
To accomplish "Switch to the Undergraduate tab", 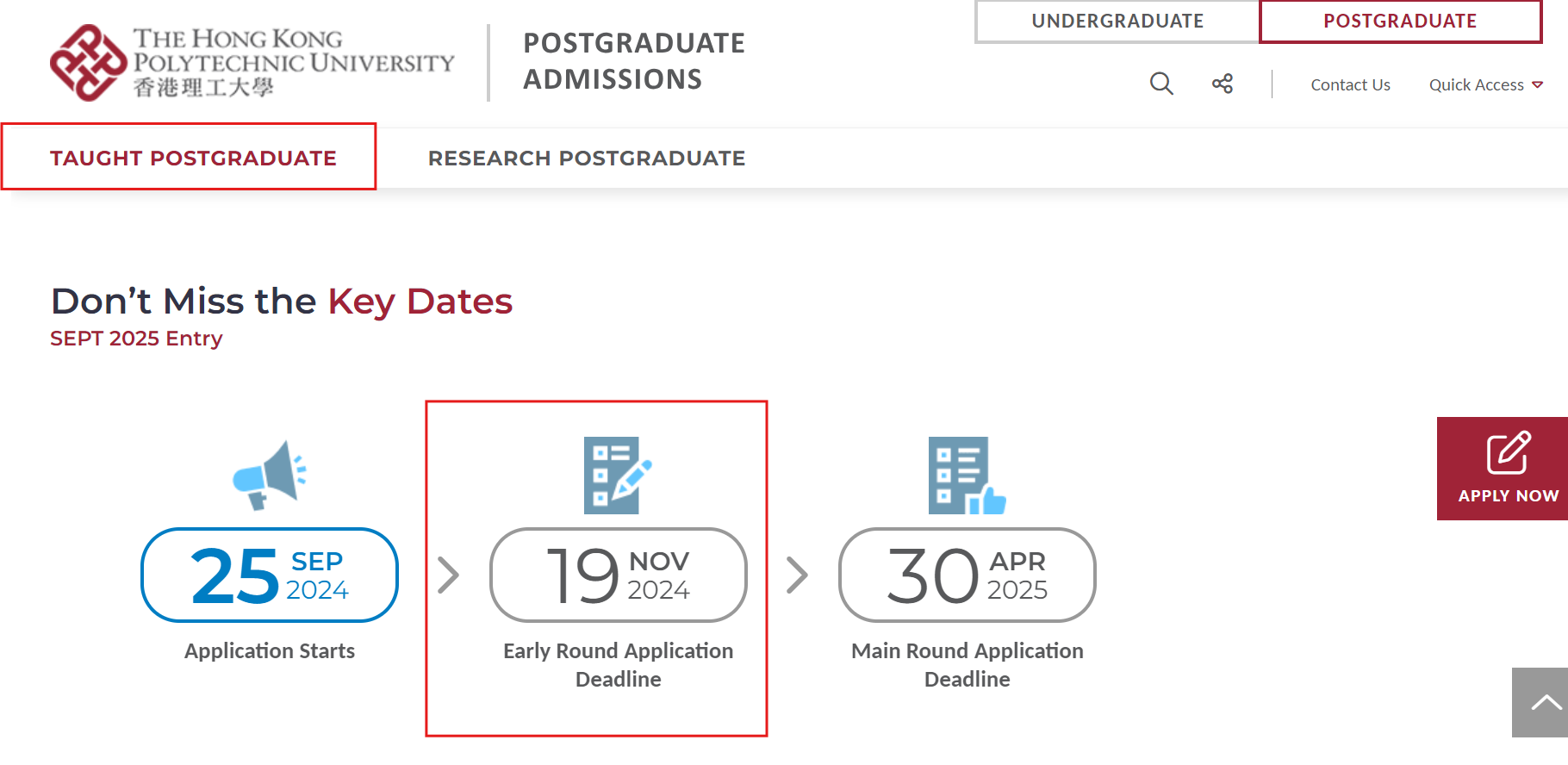I will (x=1117, y=21).
